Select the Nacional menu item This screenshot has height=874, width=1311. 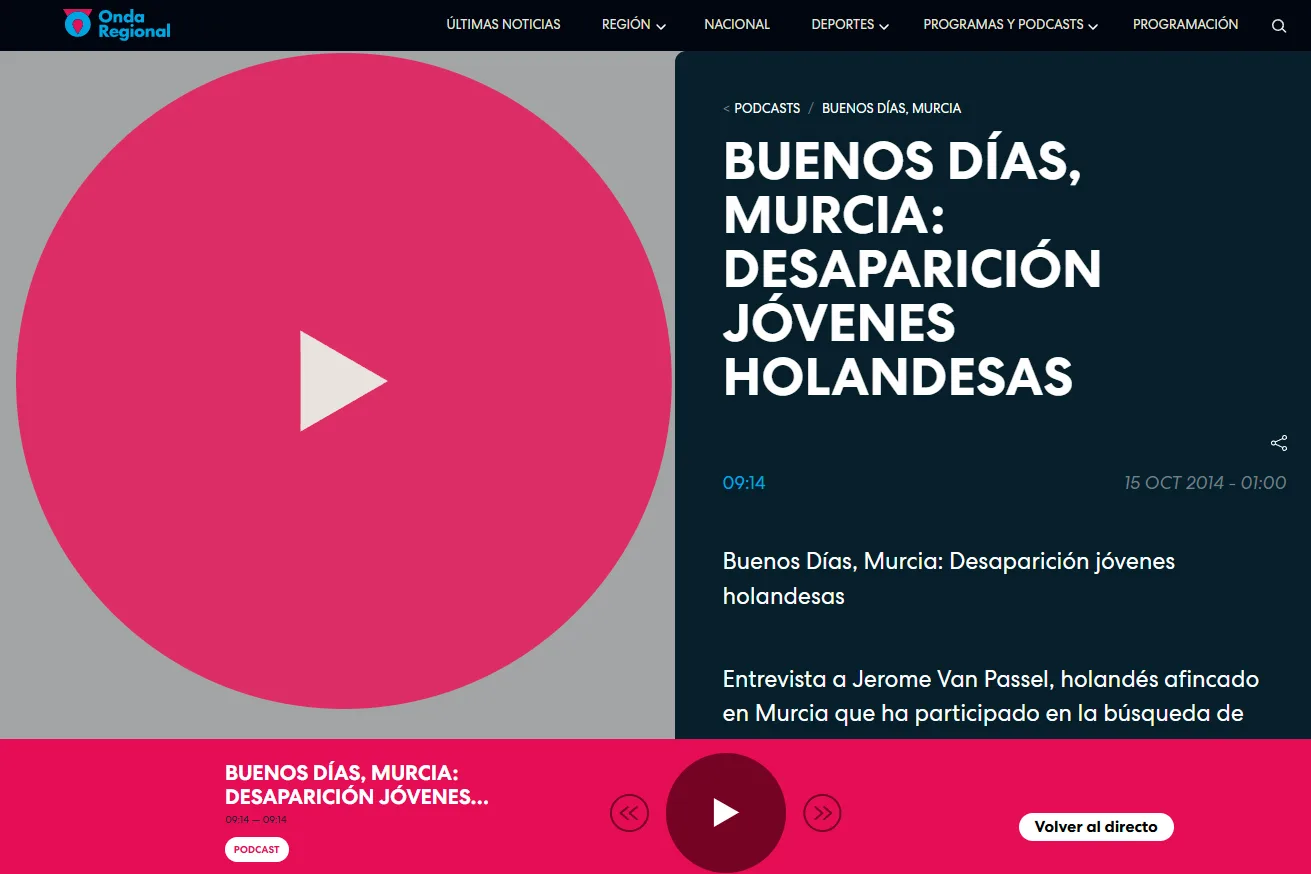tap(737, 25)
